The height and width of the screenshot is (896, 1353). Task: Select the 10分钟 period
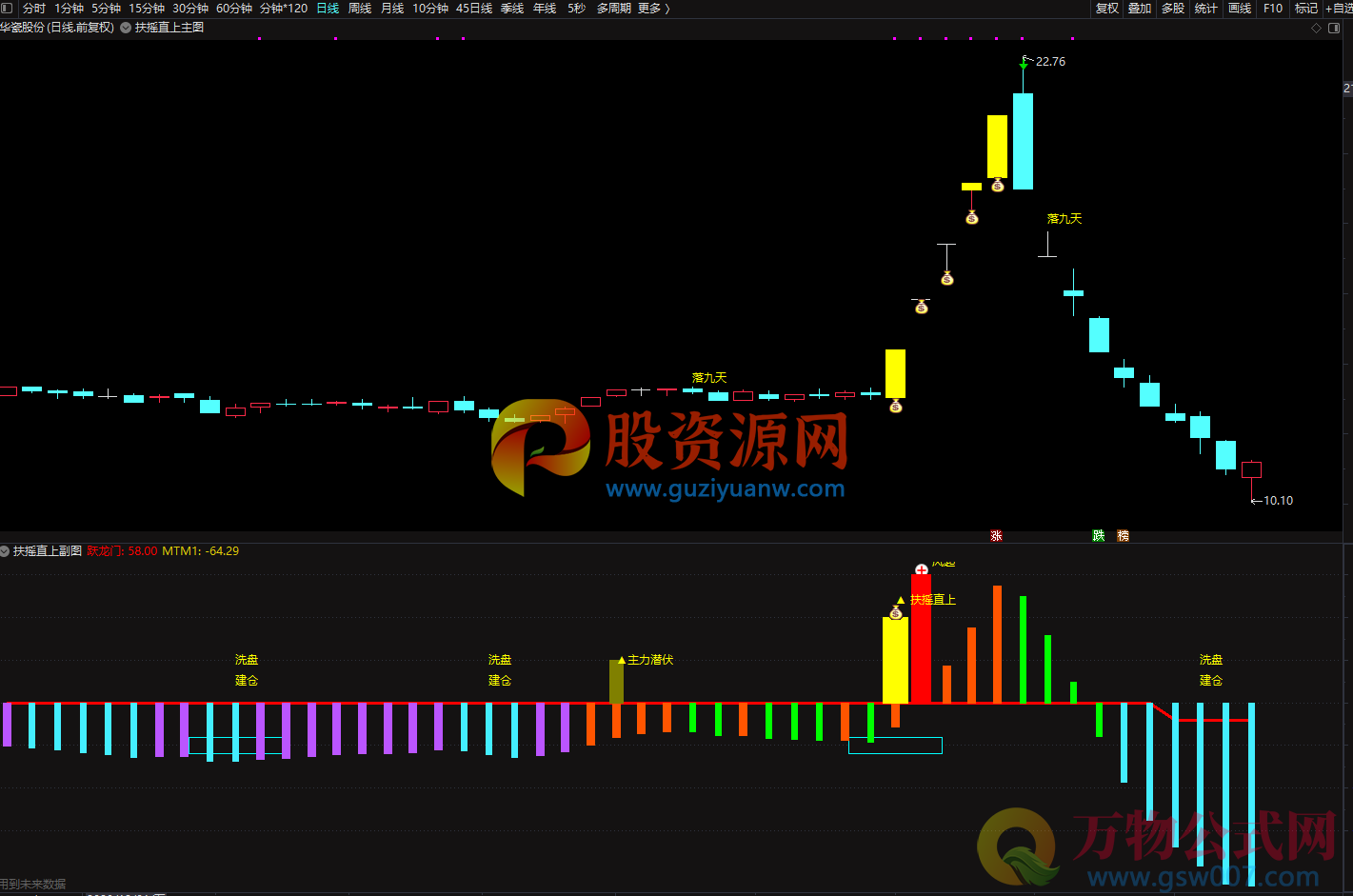point(430,8)
